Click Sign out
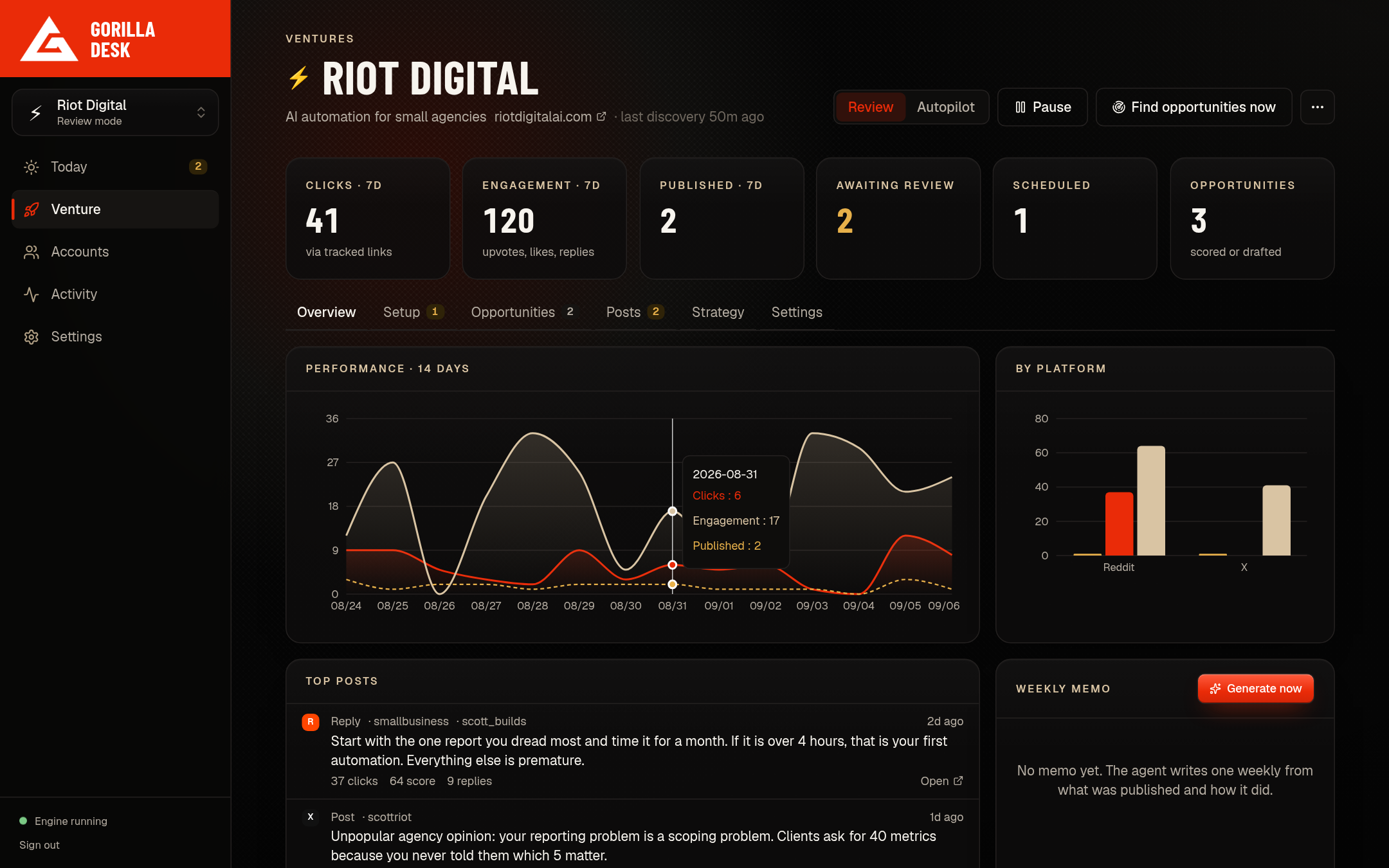1389x868 pixels. tap(39, 845)
